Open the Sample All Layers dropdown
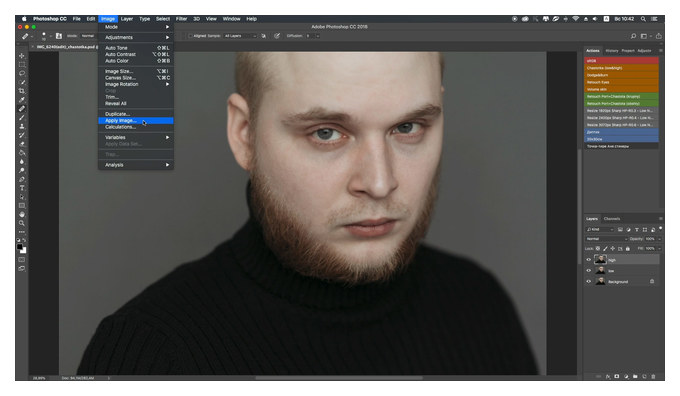The image size is (680, 396). point(240,36)
